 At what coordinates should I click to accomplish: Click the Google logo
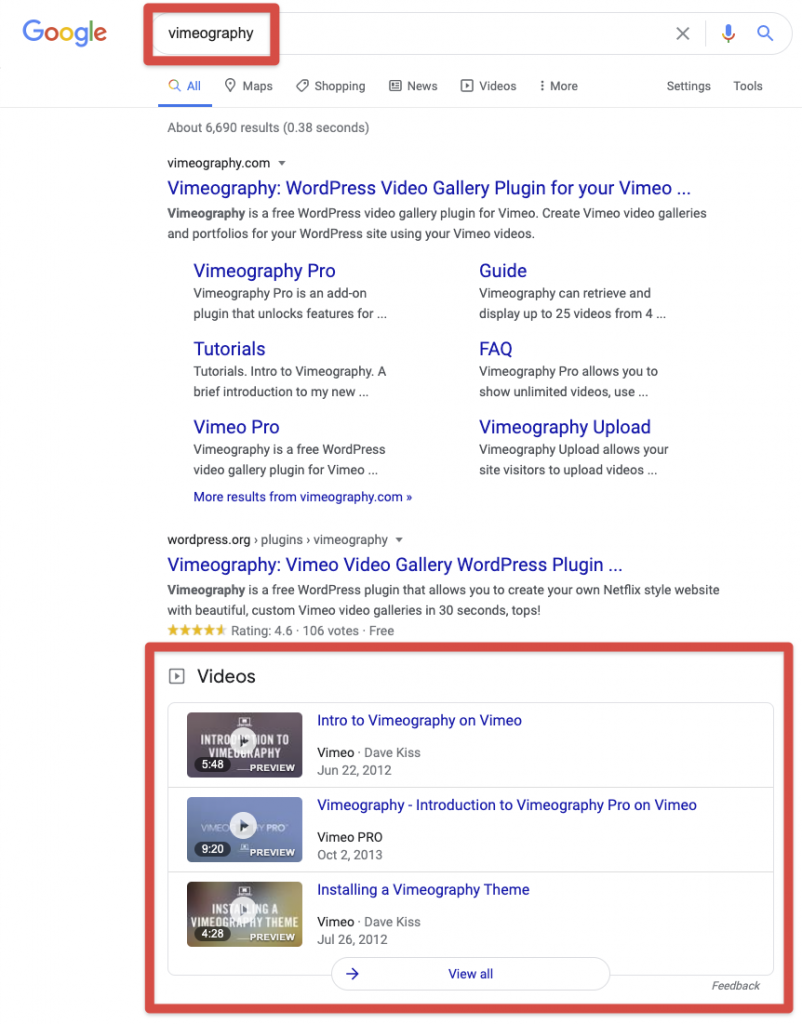[64, 33]
